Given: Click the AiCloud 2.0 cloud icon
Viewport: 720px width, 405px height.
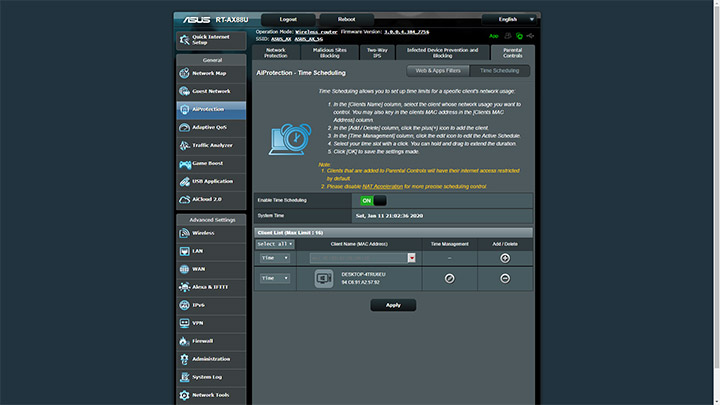Looking at the screenshot, I should click(x=184, y=199).
